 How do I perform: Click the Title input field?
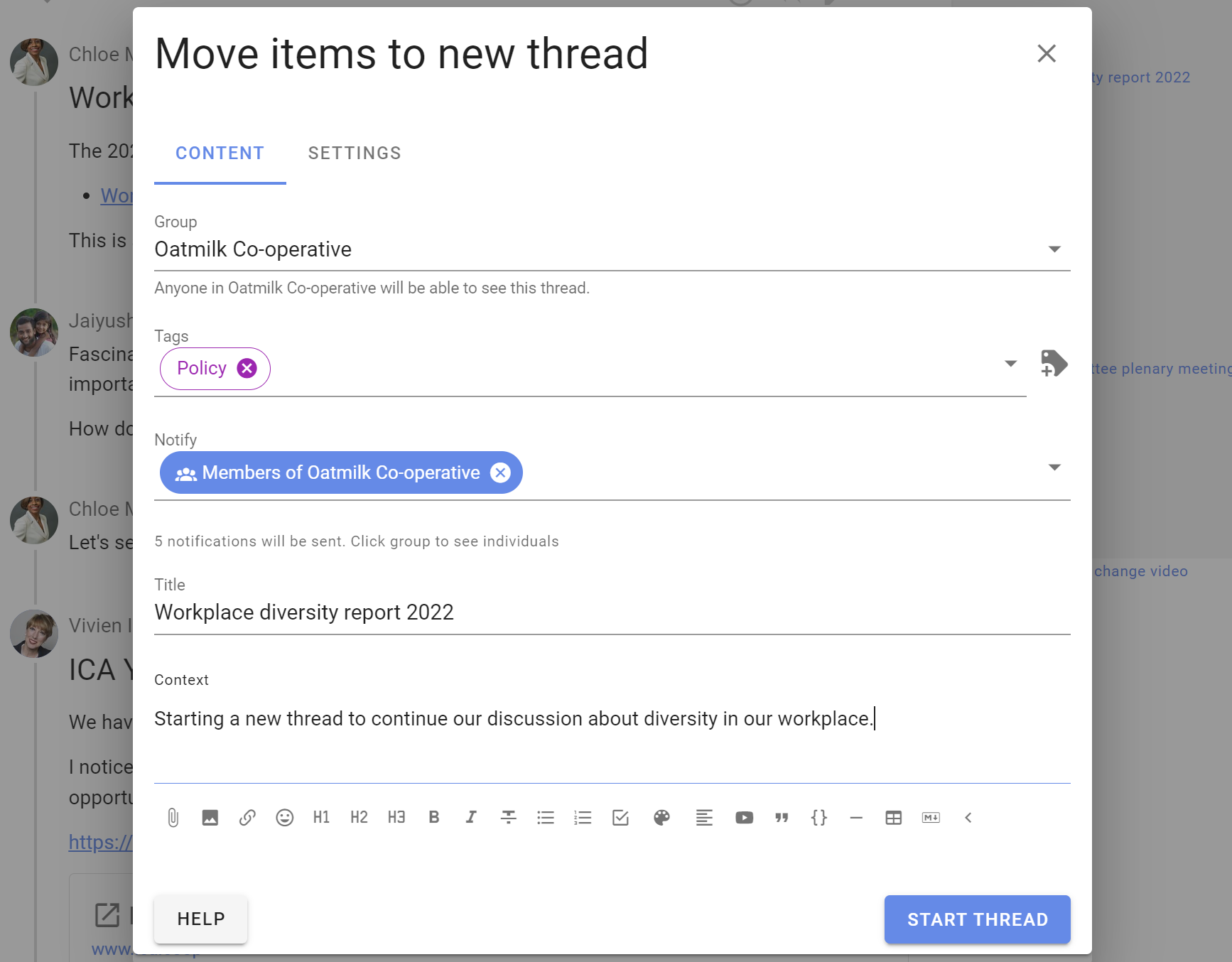(x=612, y=612)
